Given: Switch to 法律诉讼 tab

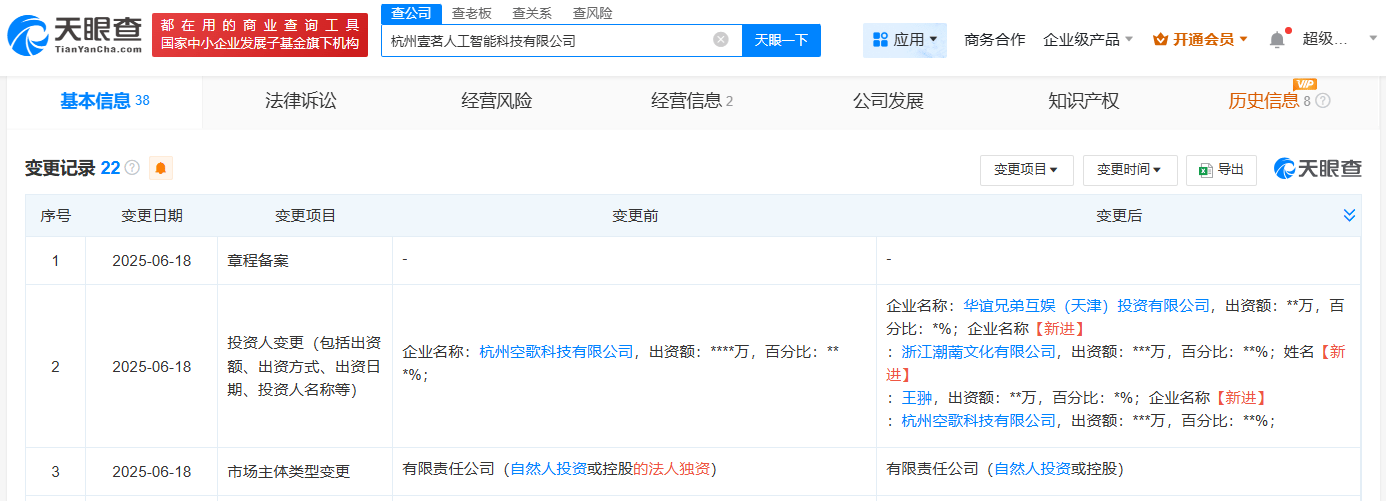Looking at the screenshot, I should (301, 101).
